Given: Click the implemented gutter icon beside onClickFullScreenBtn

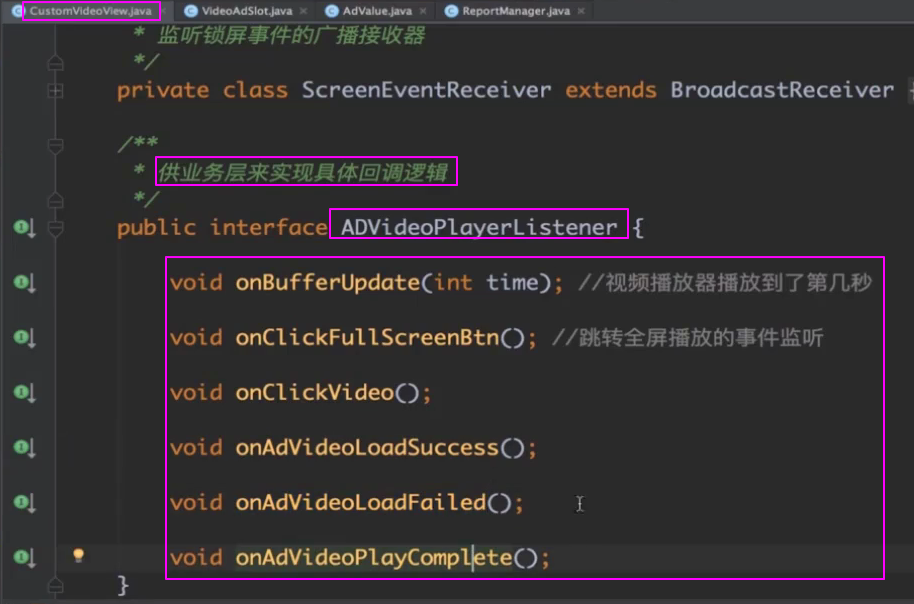Looking at the screenshot, I should (24, 338).
